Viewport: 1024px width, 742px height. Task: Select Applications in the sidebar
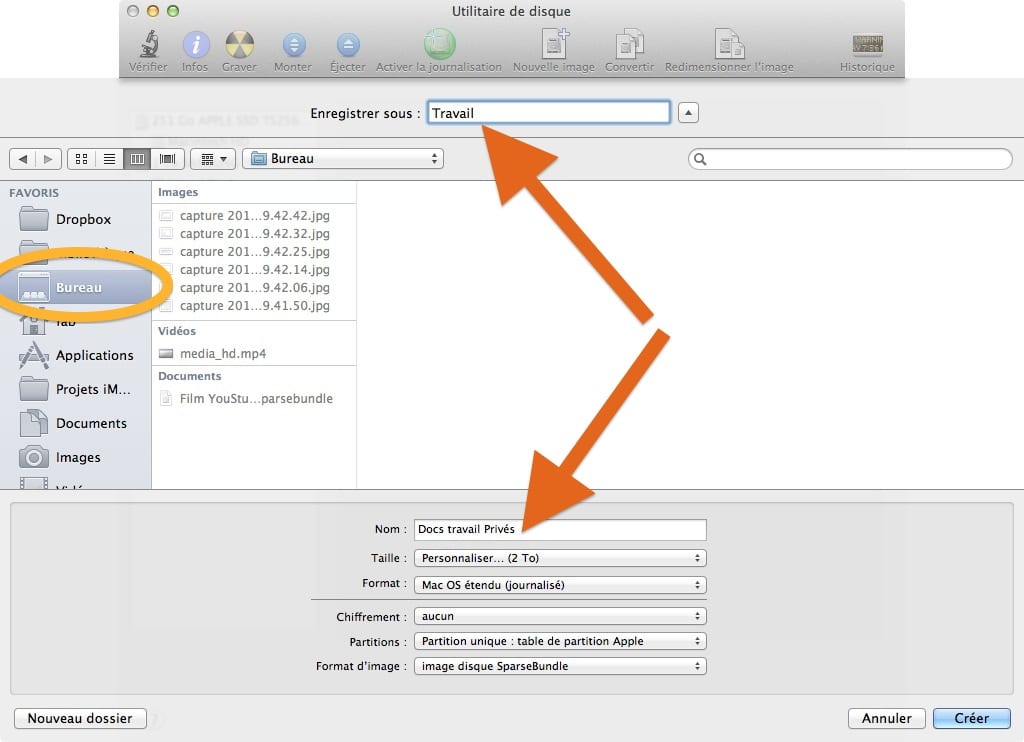coord(75,355)
